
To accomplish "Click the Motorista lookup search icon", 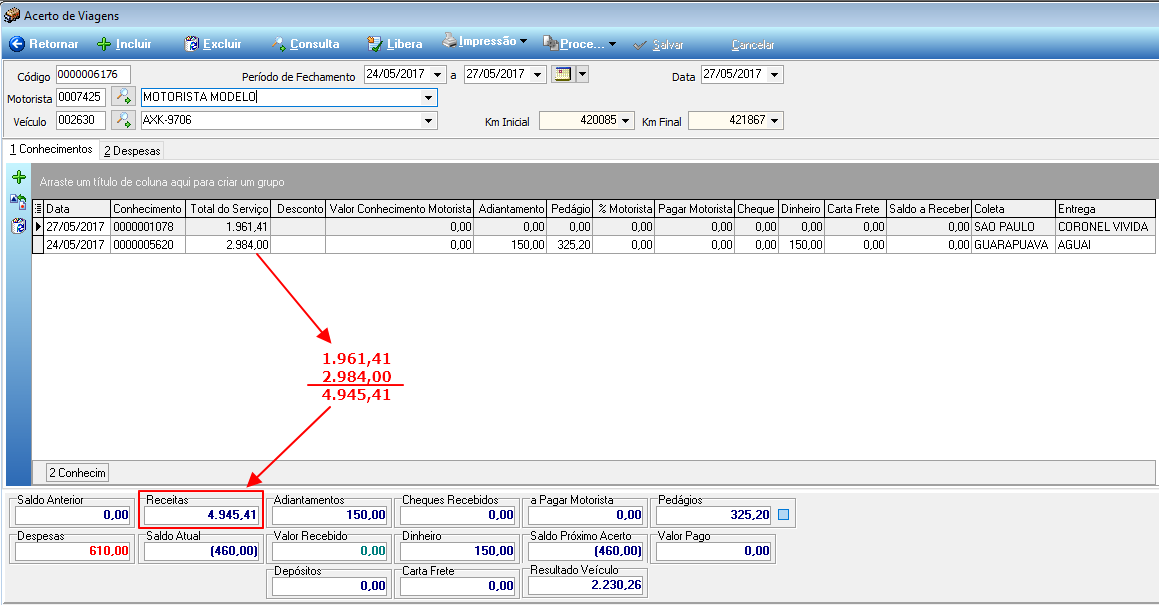I will (x=123, y=97).
